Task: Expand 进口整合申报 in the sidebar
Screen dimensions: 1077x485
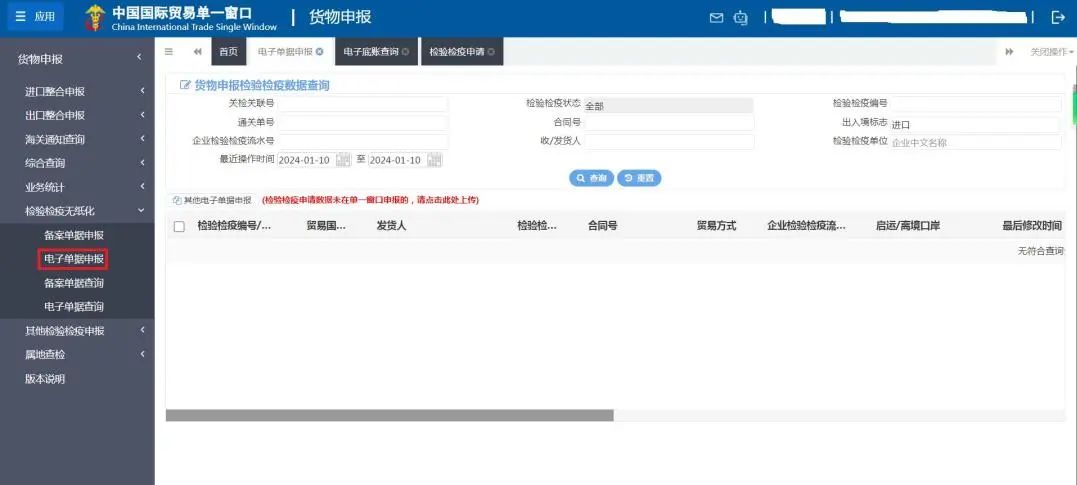Action: coord(77,91)
